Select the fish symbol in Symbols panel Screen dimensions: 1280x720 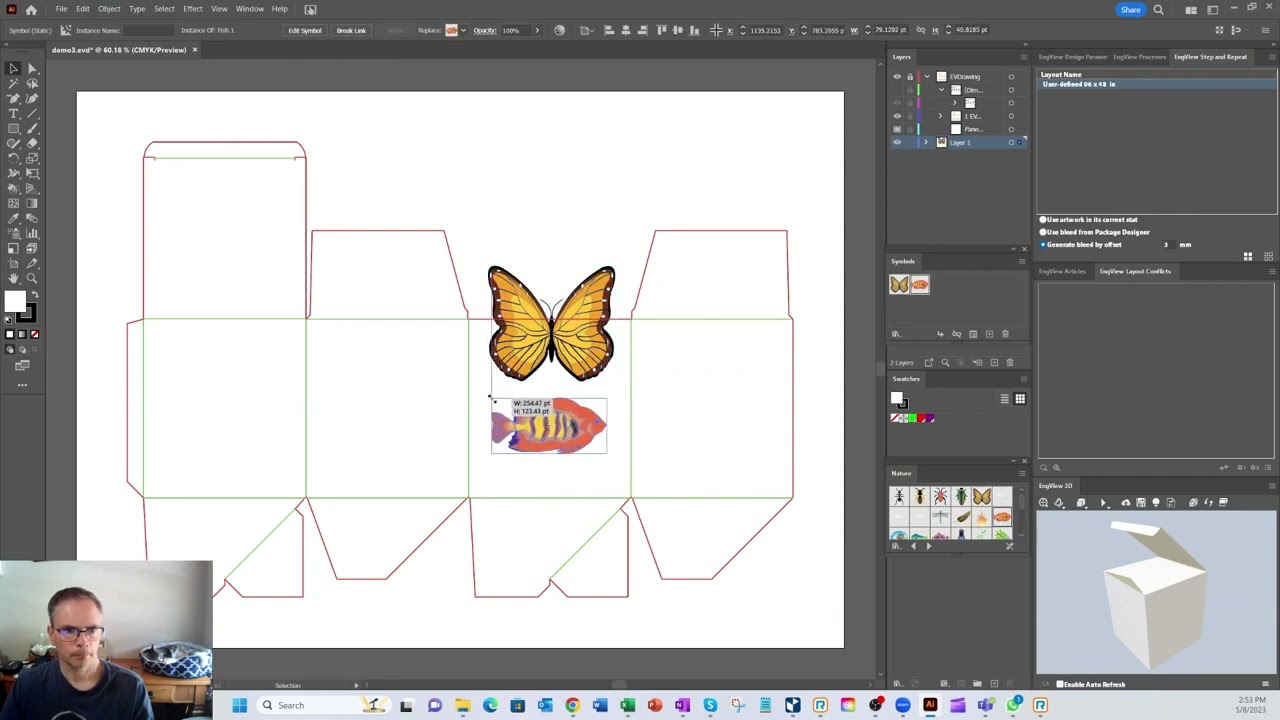click(920, 285)
